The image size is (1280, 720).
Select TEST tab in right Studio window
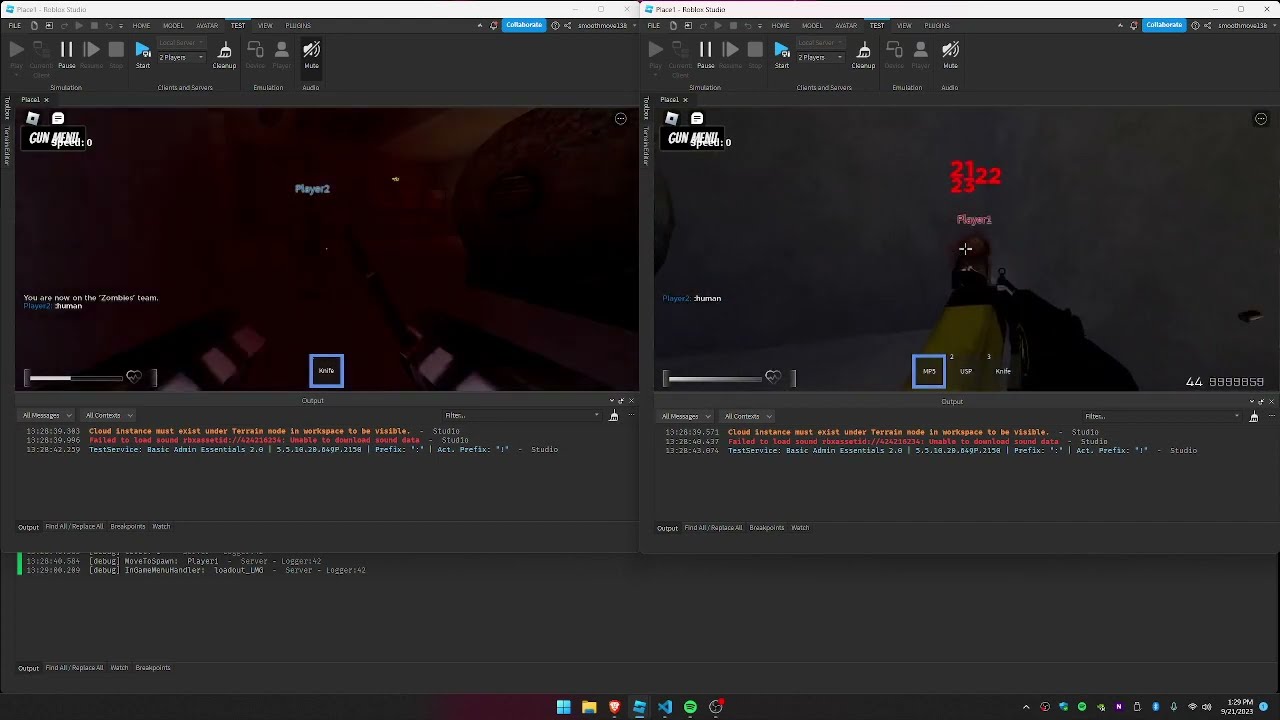click(x=877, y=25)
